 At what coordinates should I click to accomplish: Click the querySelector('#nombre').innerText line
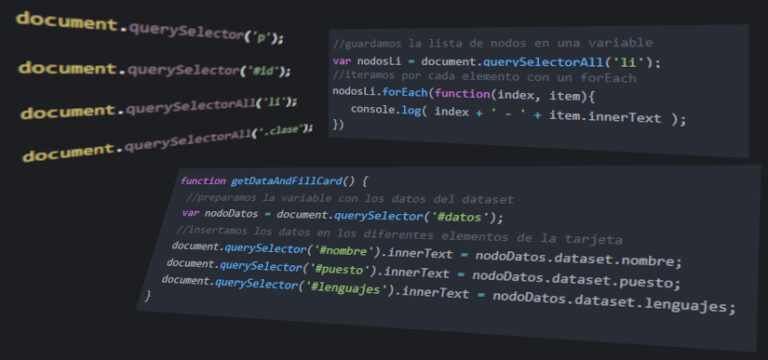click(x=426, y=254)
